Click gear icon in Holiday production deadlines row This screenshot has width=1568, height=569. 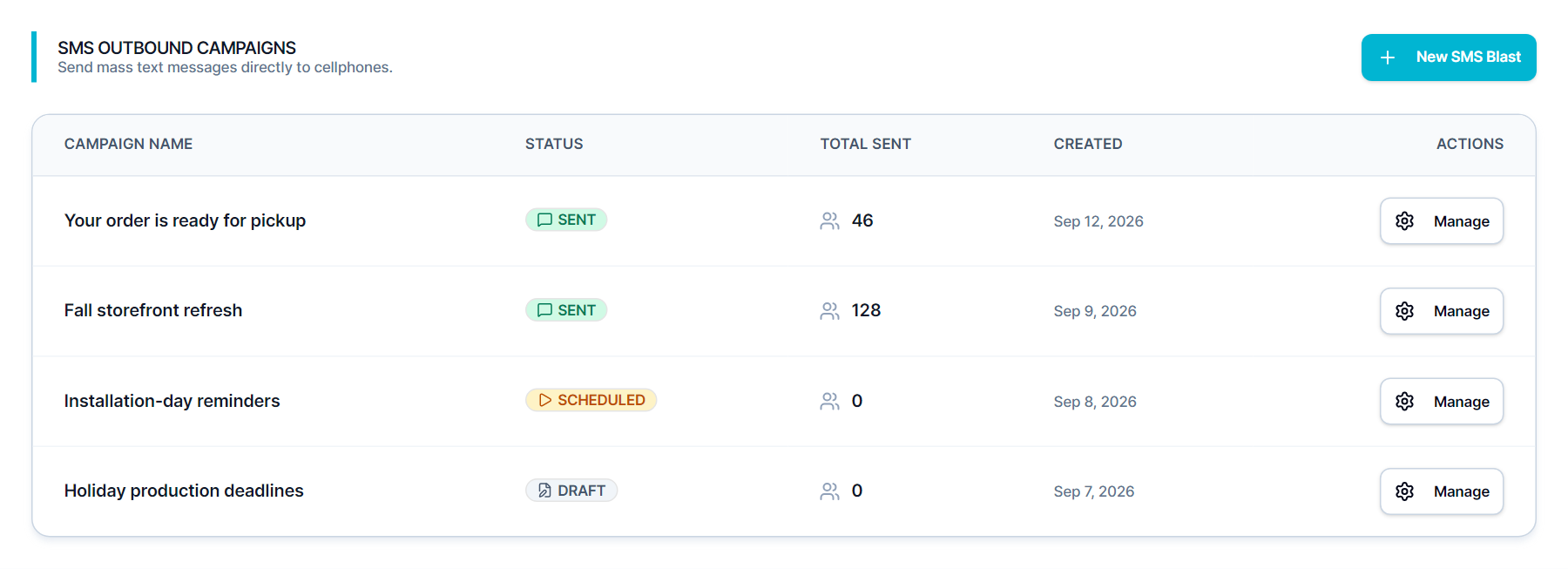(1404, 491)
